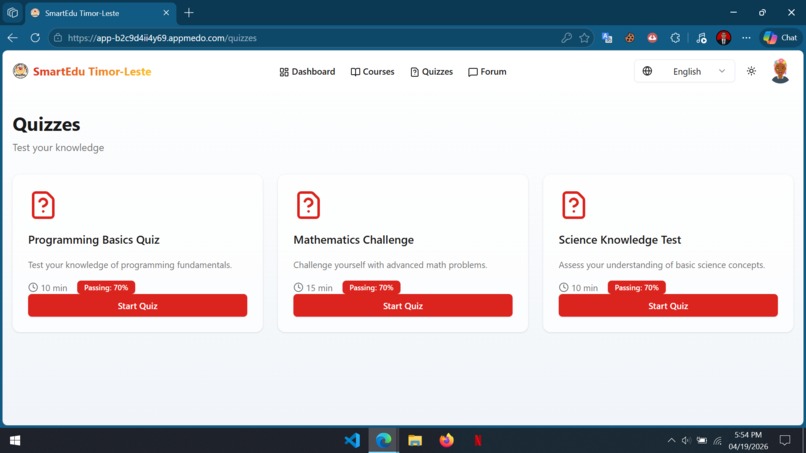Image resolution: width=806 pixels, height=453 pixels.
Task: Click the browser back arrow
Action: [x=12, y=38]
